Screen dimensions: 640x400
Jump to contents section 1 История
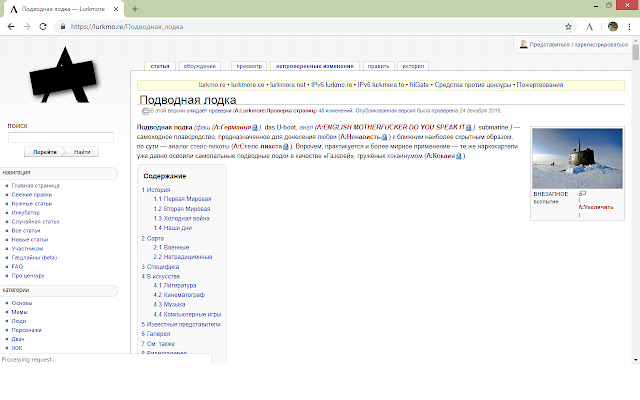(x=156, y=190)
